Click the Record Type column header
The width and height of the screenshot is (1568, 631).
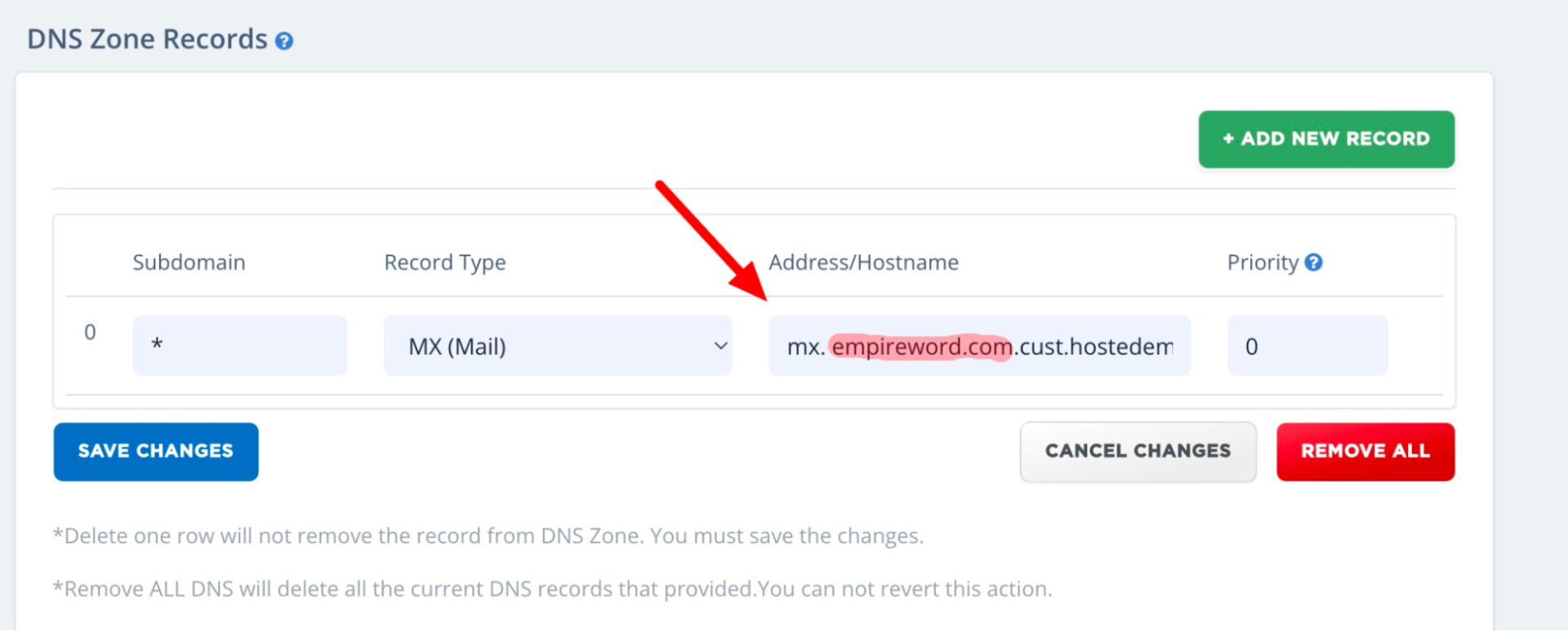(x=445, y=263)
